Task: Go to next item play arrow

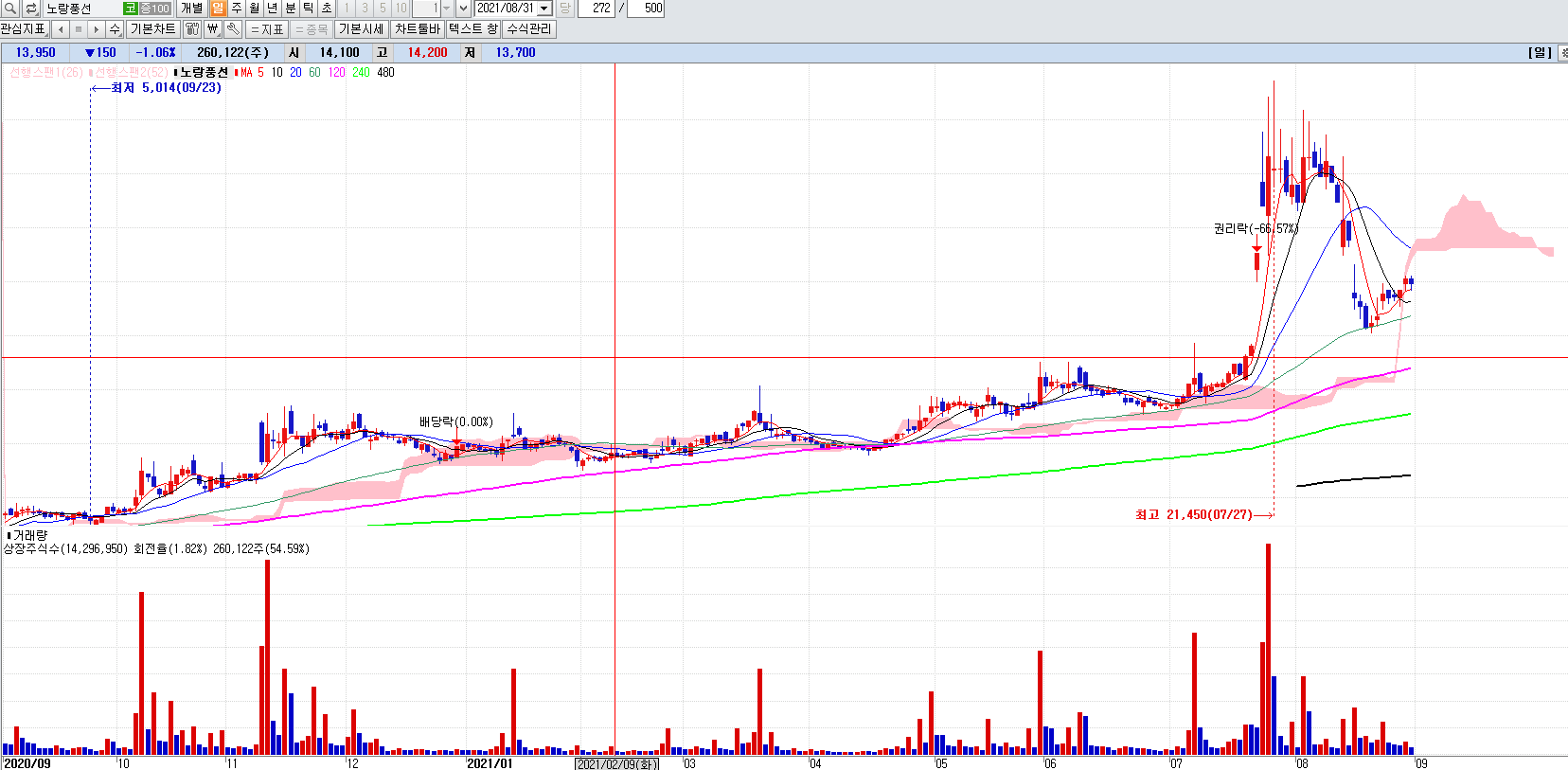Action: point(97,29)
